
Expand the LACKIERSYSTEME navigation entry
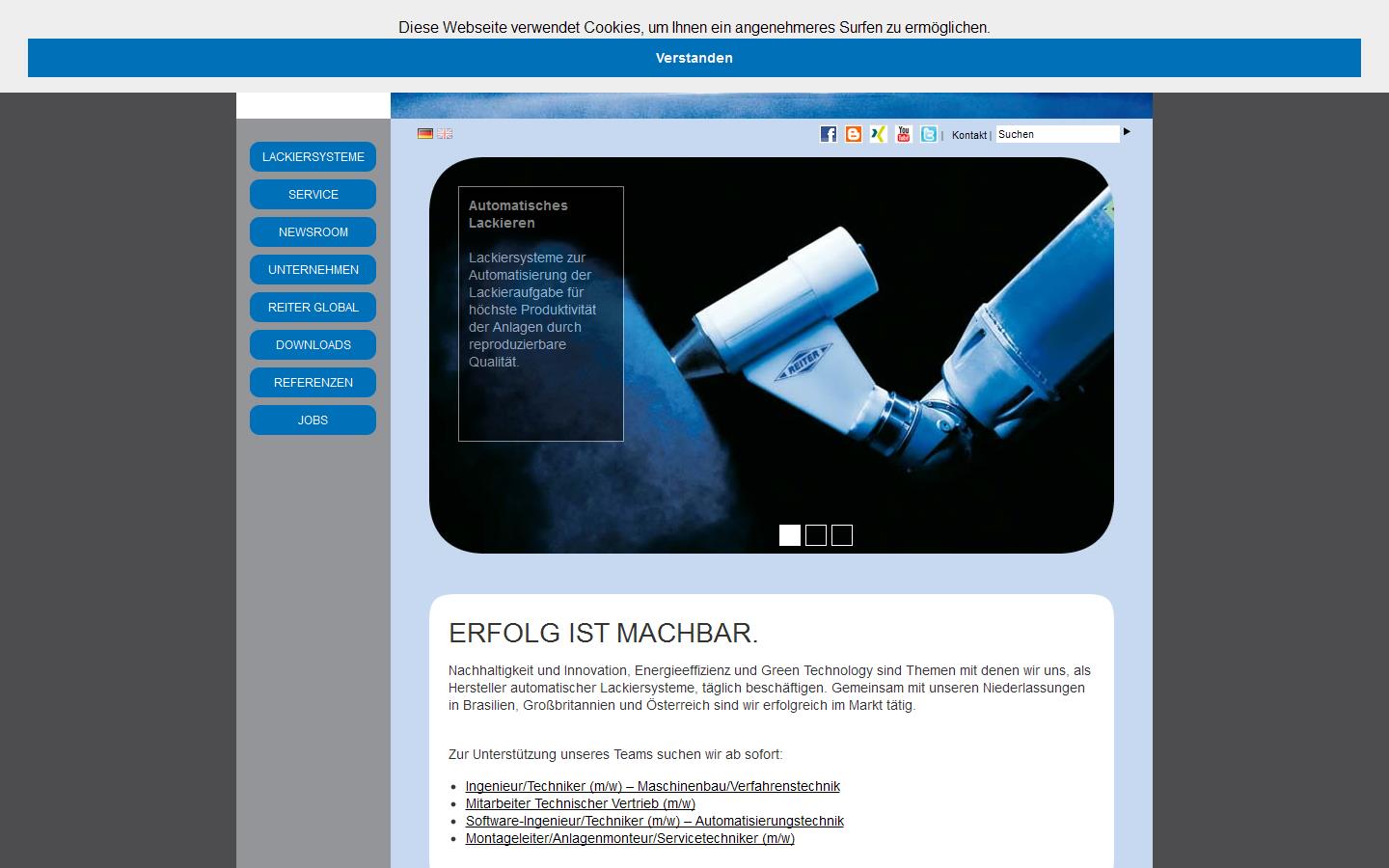313,156
